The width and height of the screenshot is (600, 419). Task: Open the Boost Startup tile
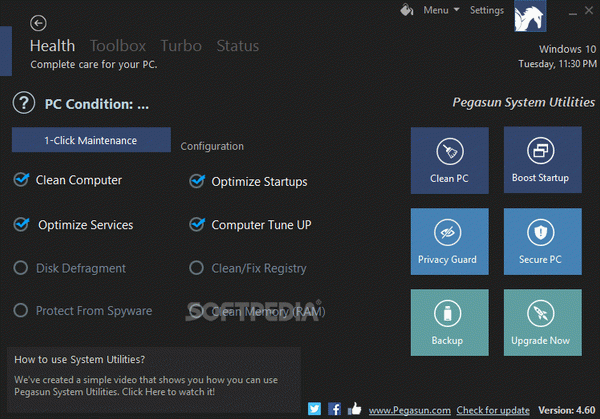543,160
